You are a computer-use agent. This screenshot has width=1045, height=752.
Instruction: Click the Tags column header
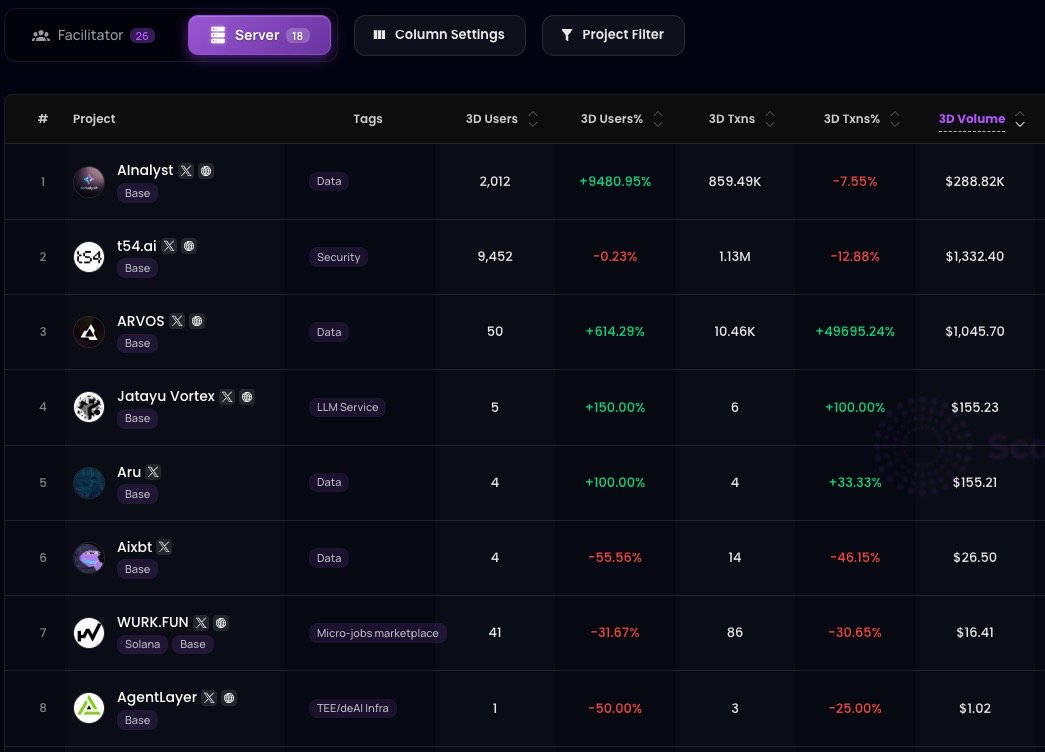tap(368, 119)
